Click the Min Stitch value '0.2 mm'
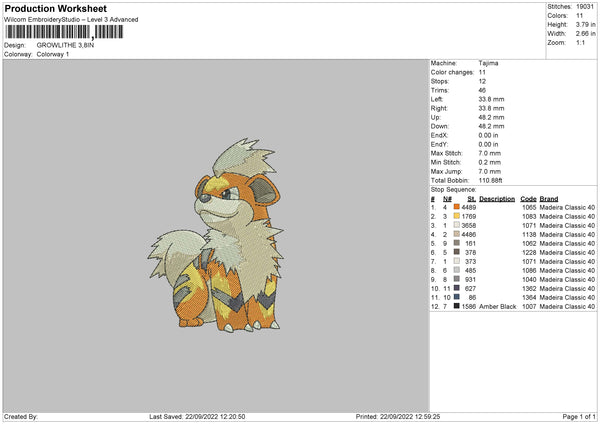This screenshot has width=600, height=424. coord(489,162)
